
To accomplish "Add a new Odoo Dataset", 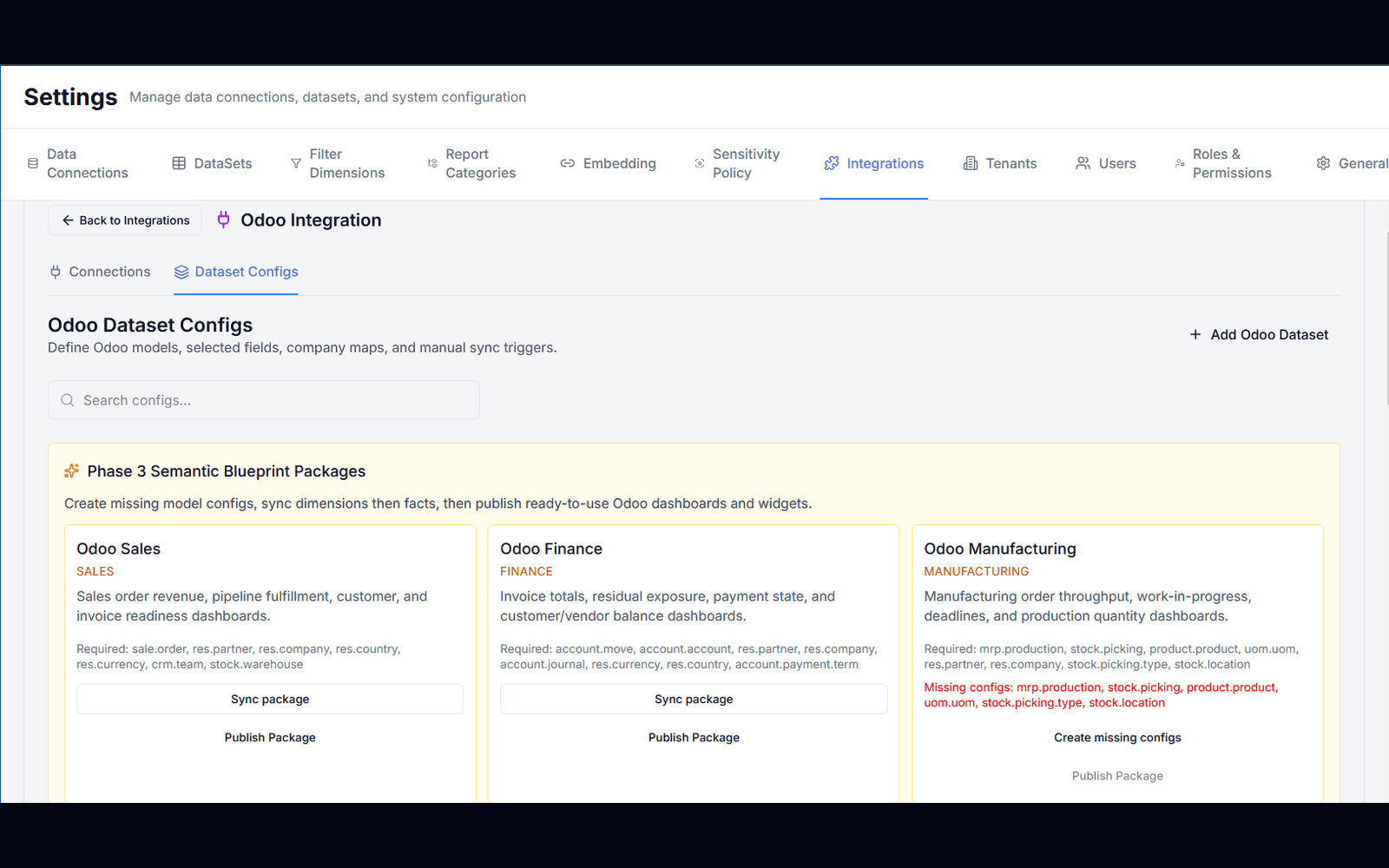I will coord(1259,334).
